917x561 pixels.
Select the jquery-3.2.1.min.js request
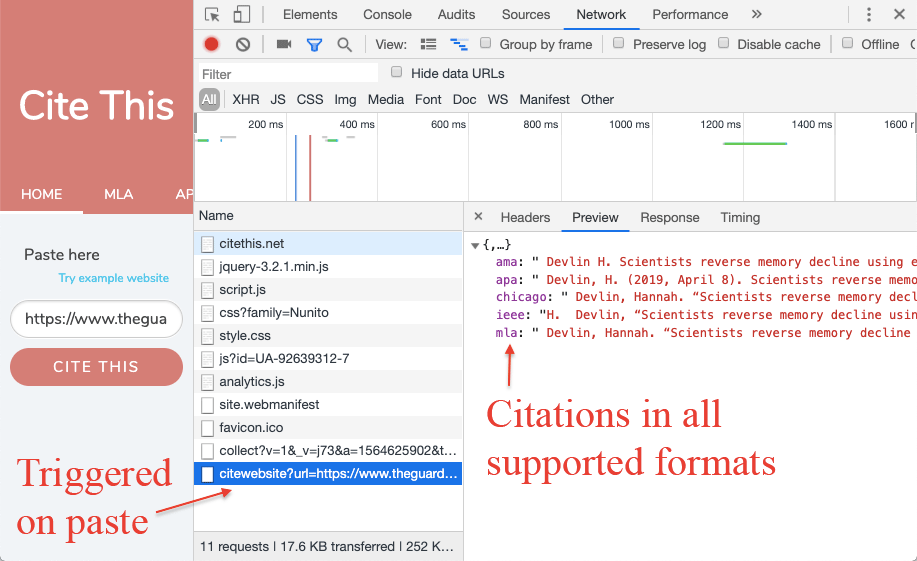click(328, 266)
